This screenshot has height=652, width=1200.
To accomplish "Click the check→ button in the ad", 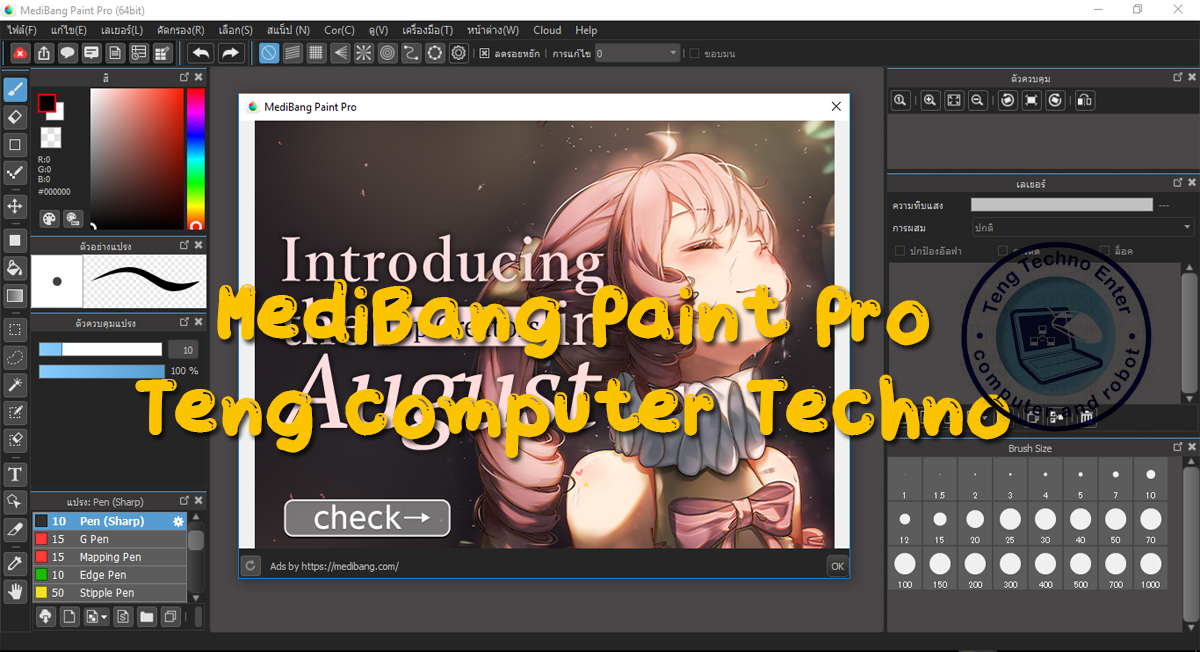I will [x=367, y=518].
